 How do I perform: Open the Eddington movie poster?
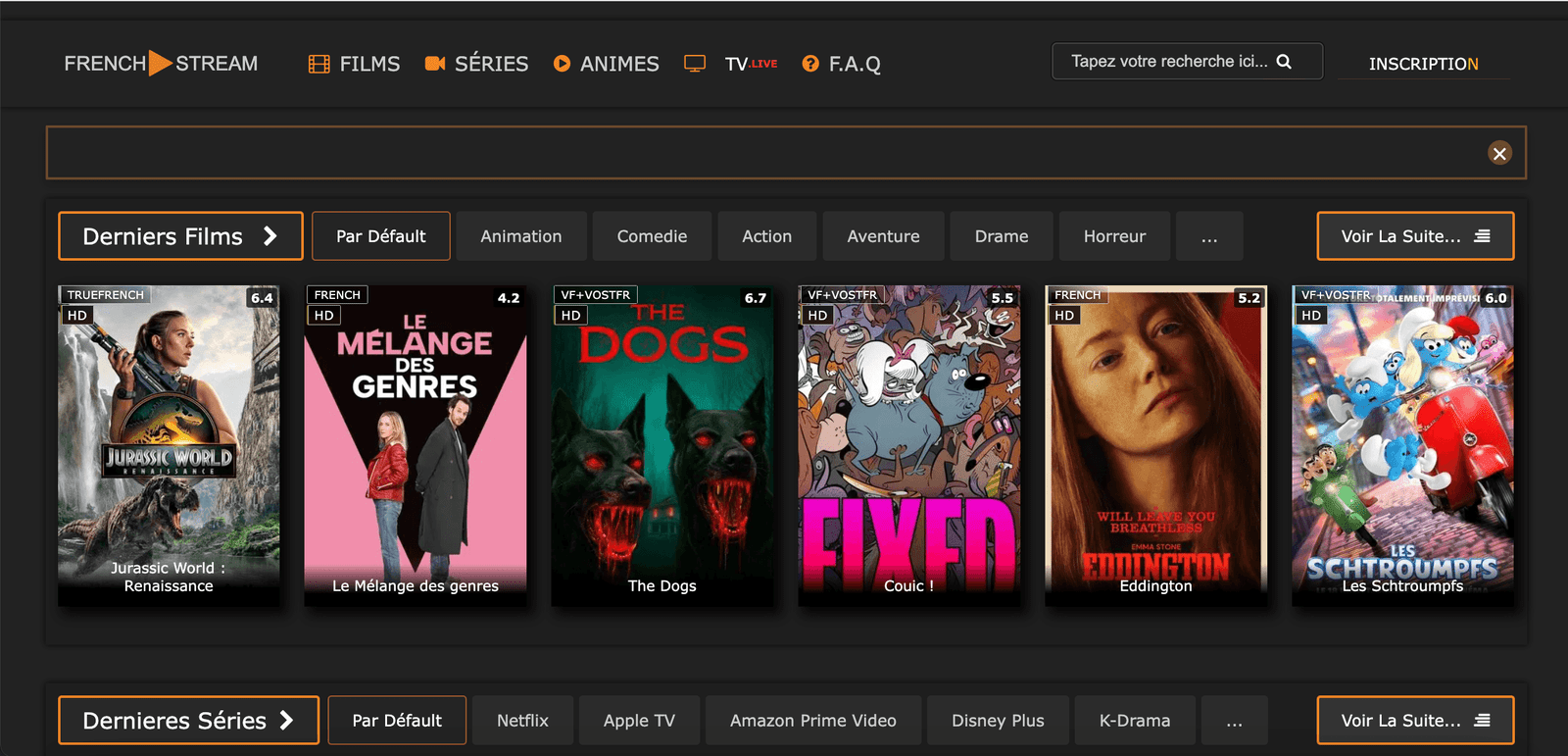(1155, 446)
